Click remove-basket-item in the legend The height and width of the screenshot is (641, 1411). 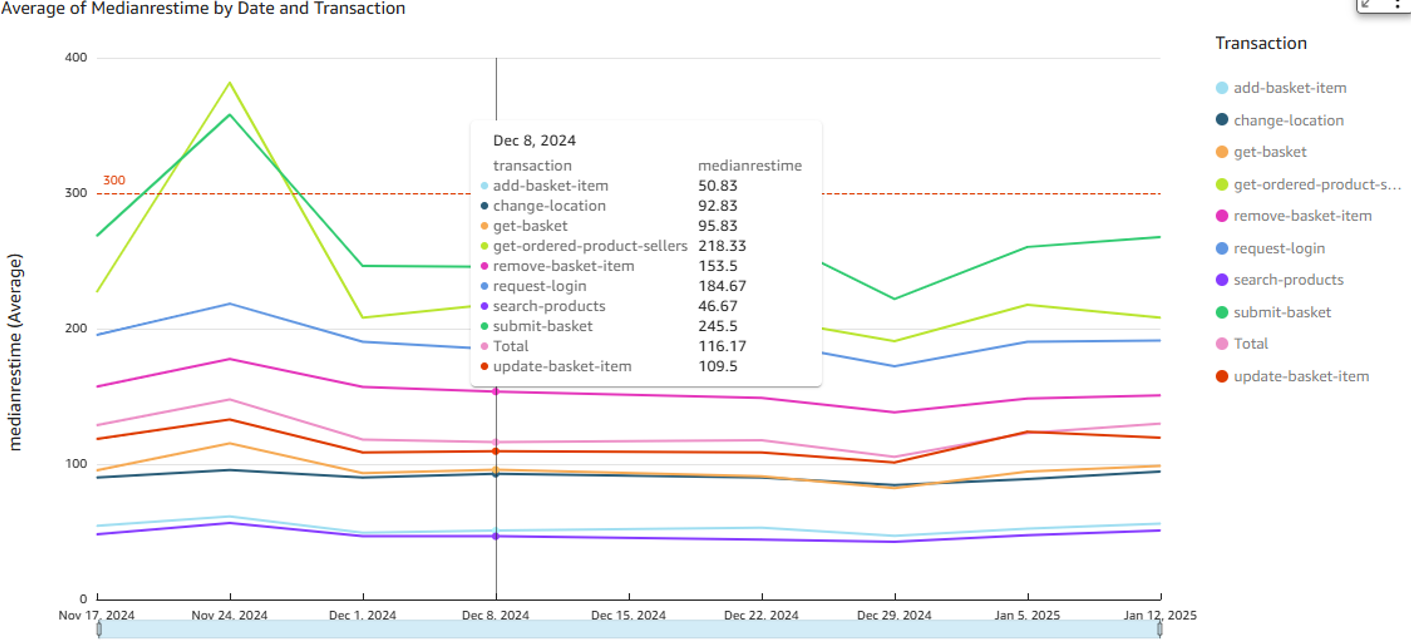(x=1302, y=216)
